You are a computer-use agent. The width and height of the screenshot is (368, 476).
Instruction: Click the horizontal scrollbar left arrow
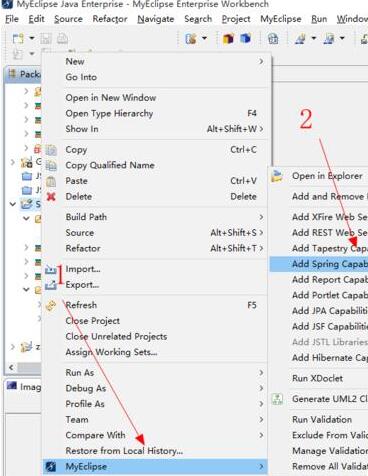11,367
